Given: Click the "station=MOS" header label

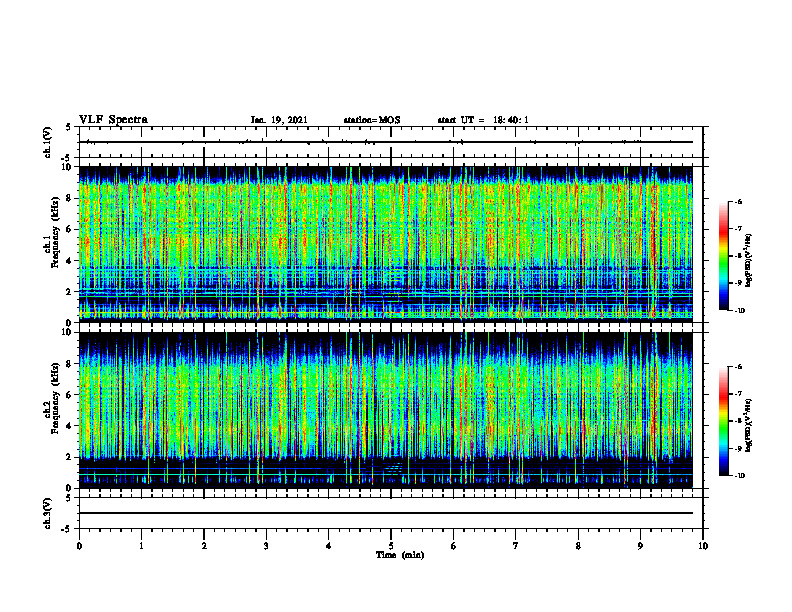Looking at the screenshot, I should pyautogui.click(x=372, y=120).
